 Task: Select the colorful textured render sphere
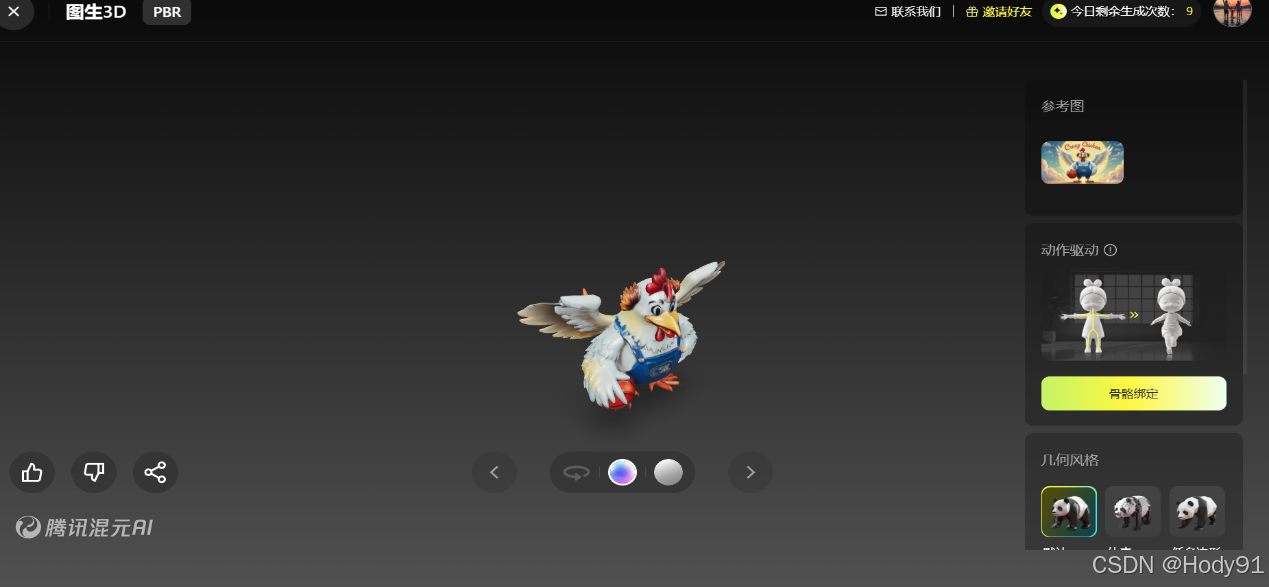[622, 472]
